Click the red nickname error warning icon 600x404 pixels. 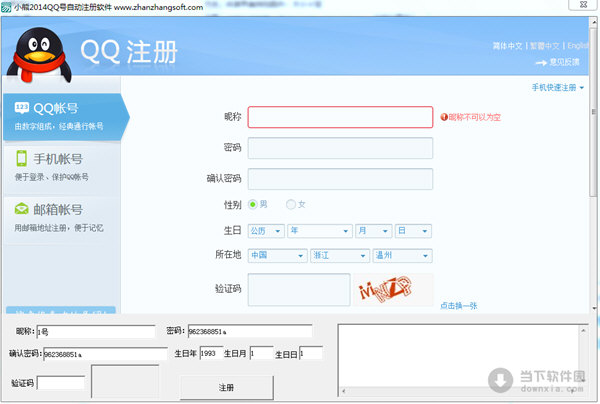point(444,117)
